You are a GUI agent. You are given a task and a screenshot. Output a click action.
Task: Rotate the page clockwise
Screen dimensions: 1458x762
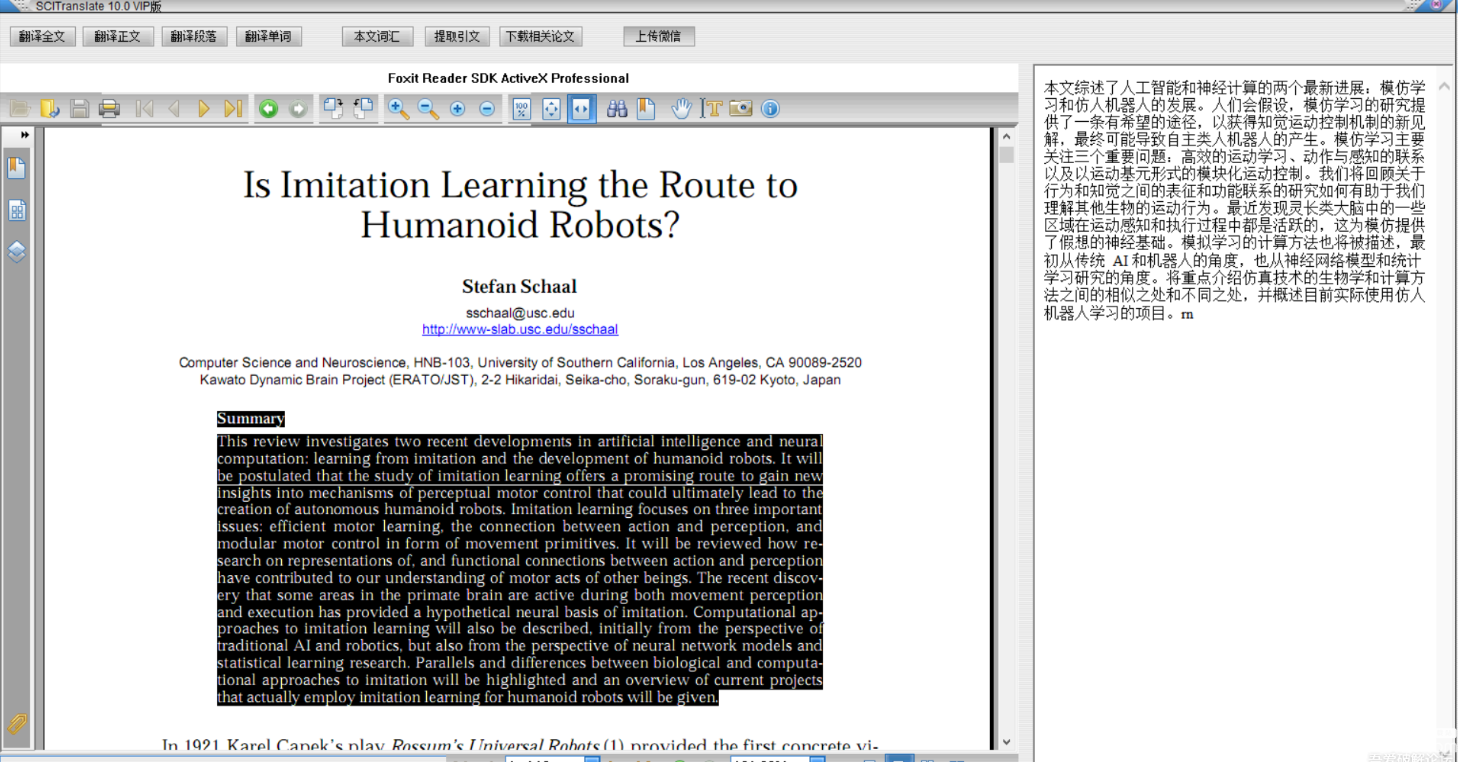[333, 109]
